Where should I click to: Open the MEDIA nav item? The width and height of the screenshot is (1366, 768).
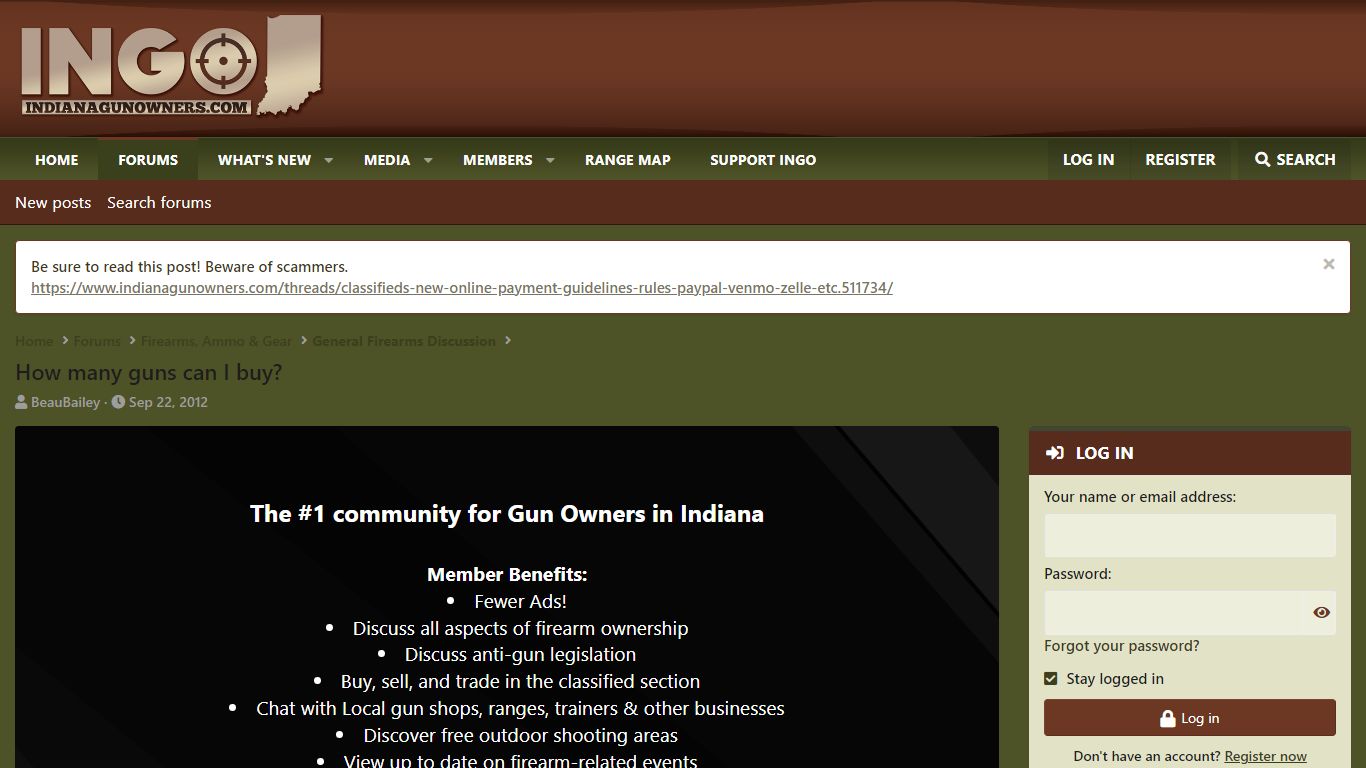387,160
